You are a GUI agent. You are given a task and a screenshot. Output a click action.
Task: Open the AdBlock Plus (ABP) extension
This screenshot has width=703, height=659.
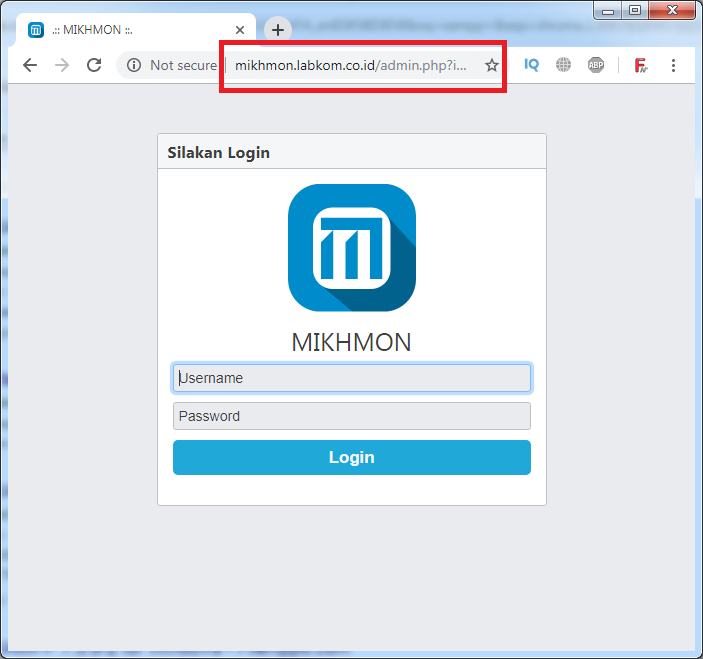tap(596, 65)
